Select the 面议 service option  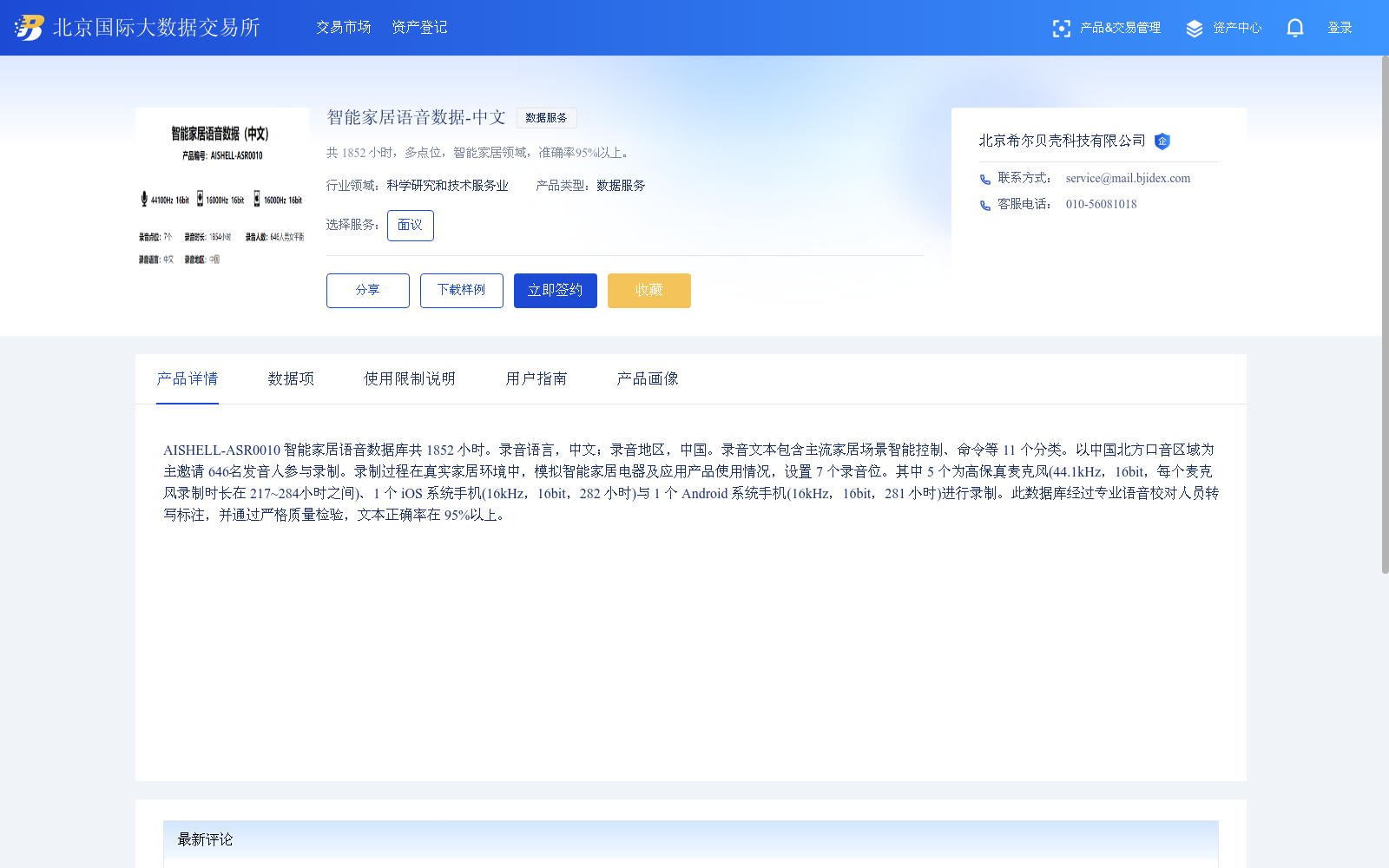pos(410,226)
